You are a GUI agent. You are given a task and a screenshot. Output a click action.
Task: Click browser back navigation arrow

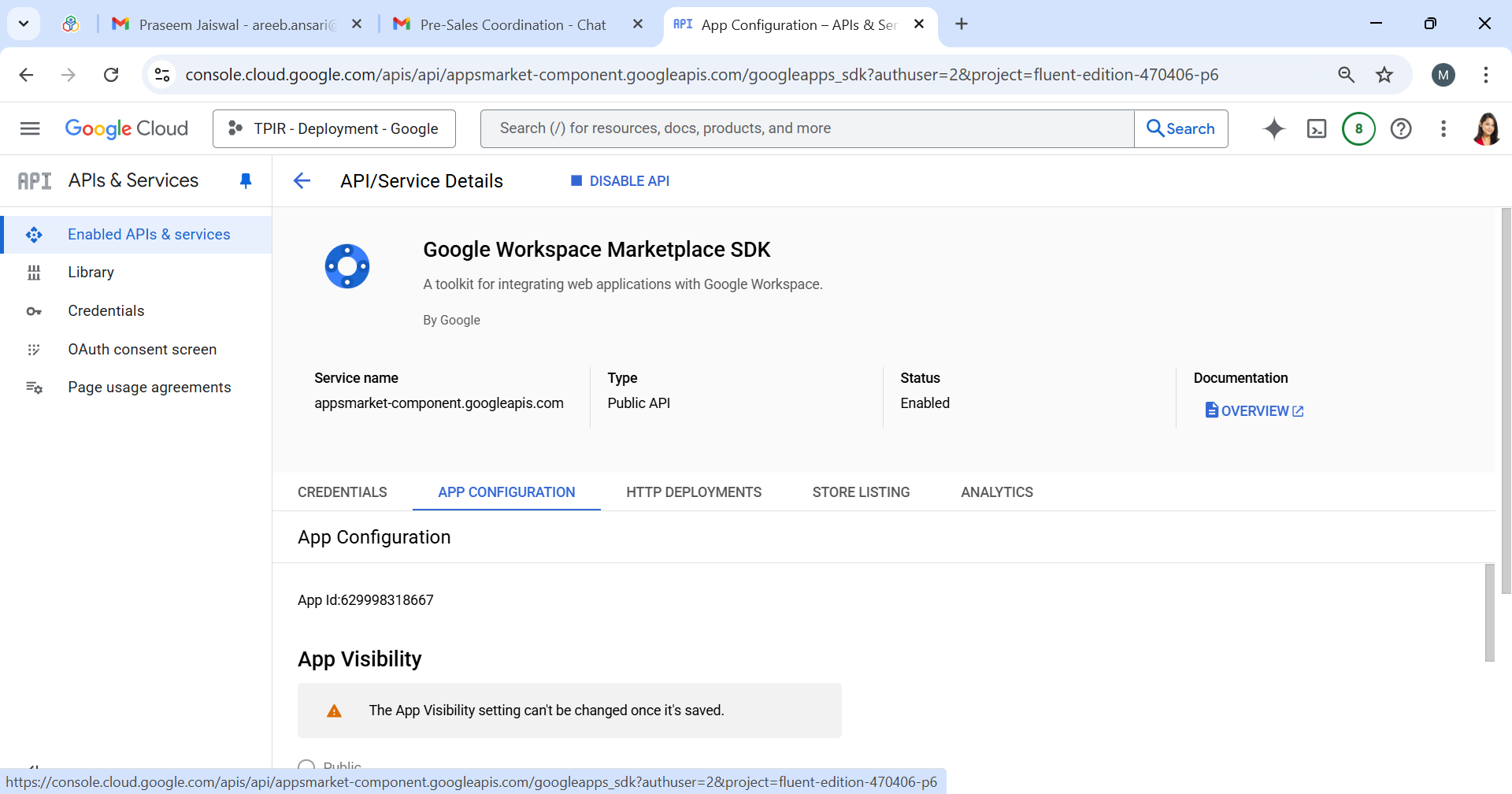26,75
